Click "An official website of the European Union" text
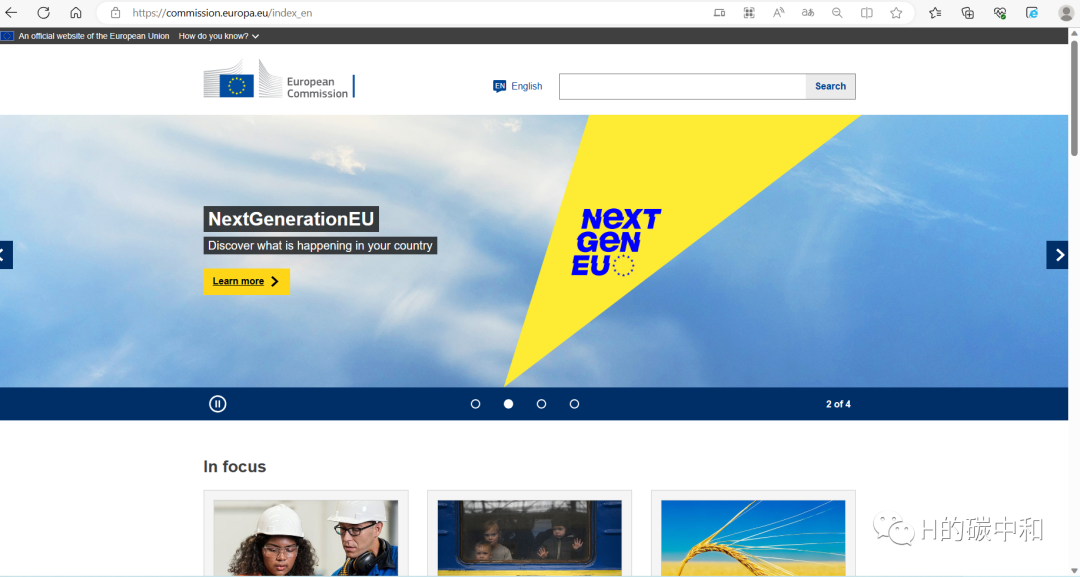Viewport: 1080px width, 577px height. pyautogui.click(x=94, y=36)
